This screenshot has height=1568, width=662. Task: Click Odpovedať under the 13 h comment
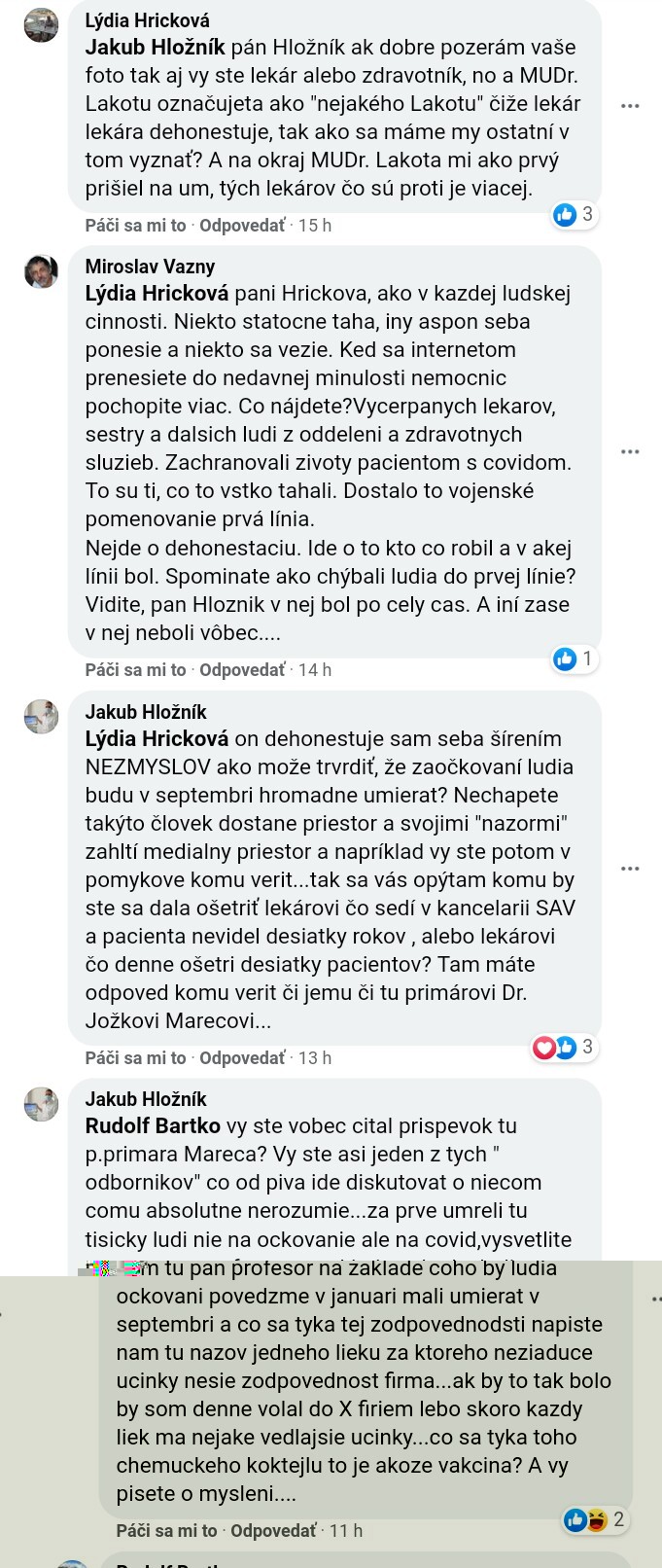tap(243, 1058)
